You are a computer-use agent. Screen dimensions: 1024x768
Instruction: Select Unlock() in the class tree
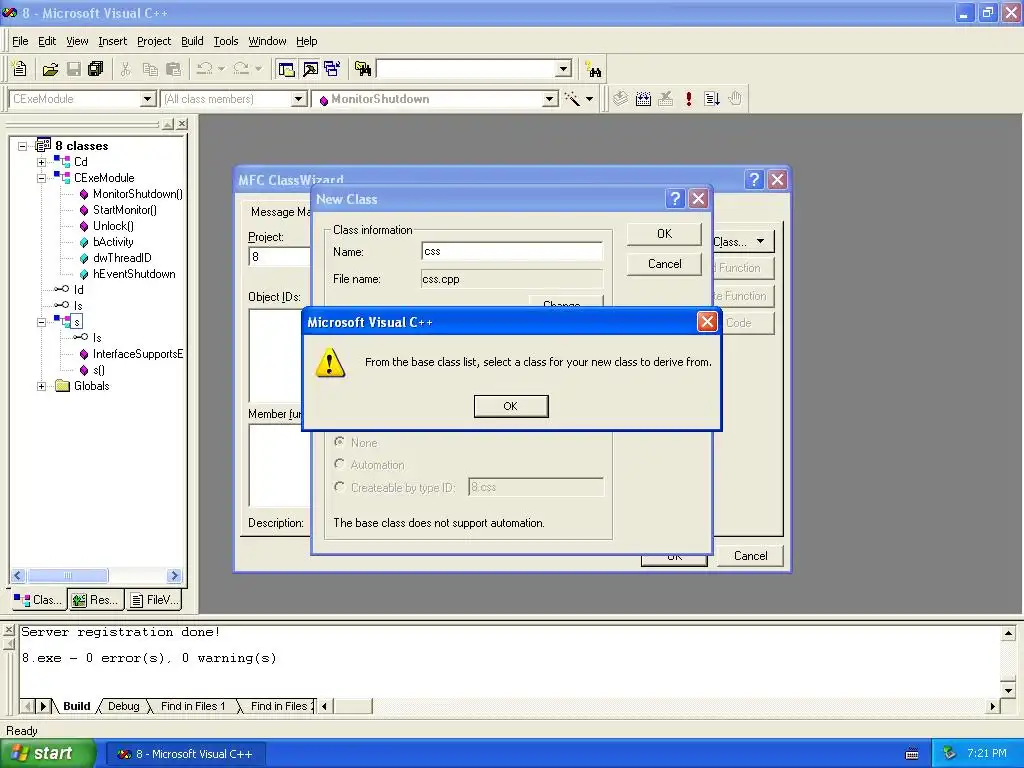pos(113,226)
